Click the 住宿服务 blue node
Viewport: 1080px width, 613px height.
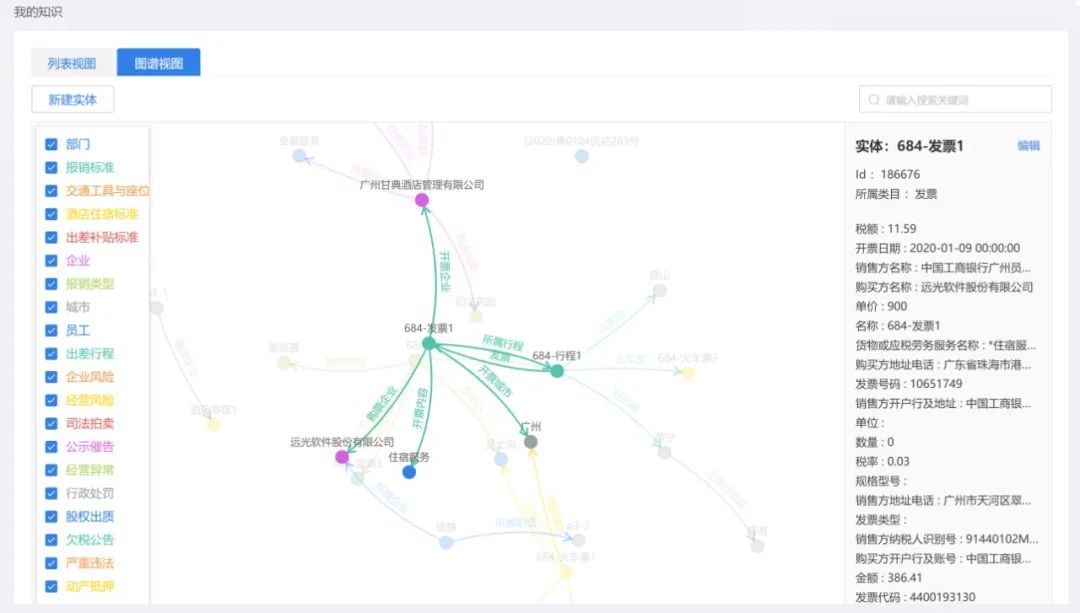click(409, 472)
